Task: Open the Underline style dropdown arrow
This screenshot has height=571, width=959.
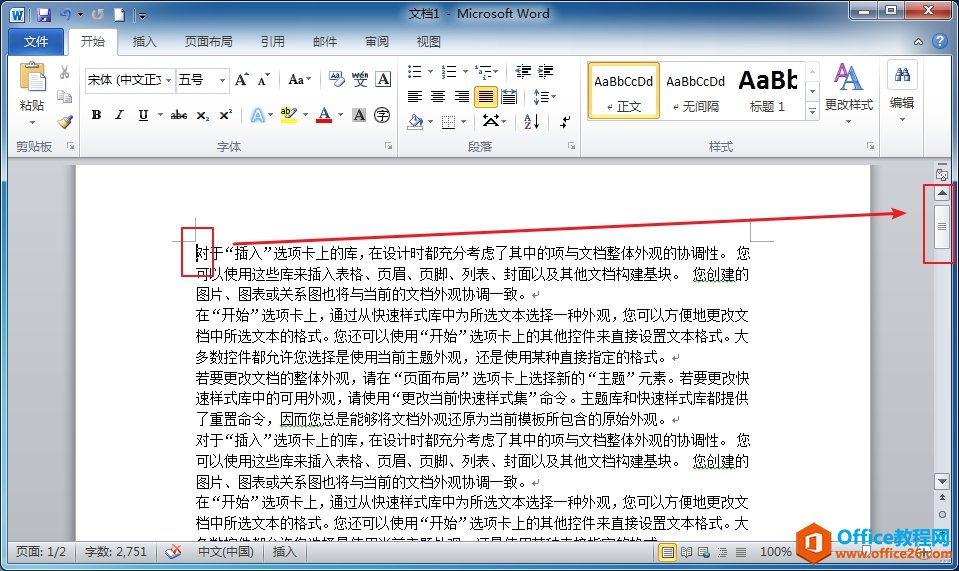Action: (x=160, y=115)
